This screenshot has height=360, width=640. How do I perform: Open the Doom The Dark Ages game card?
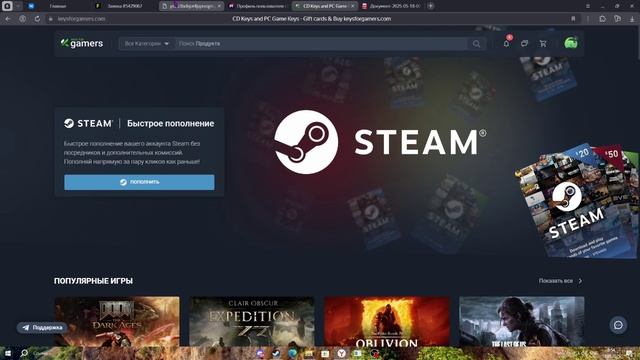(x=117, y=321)
